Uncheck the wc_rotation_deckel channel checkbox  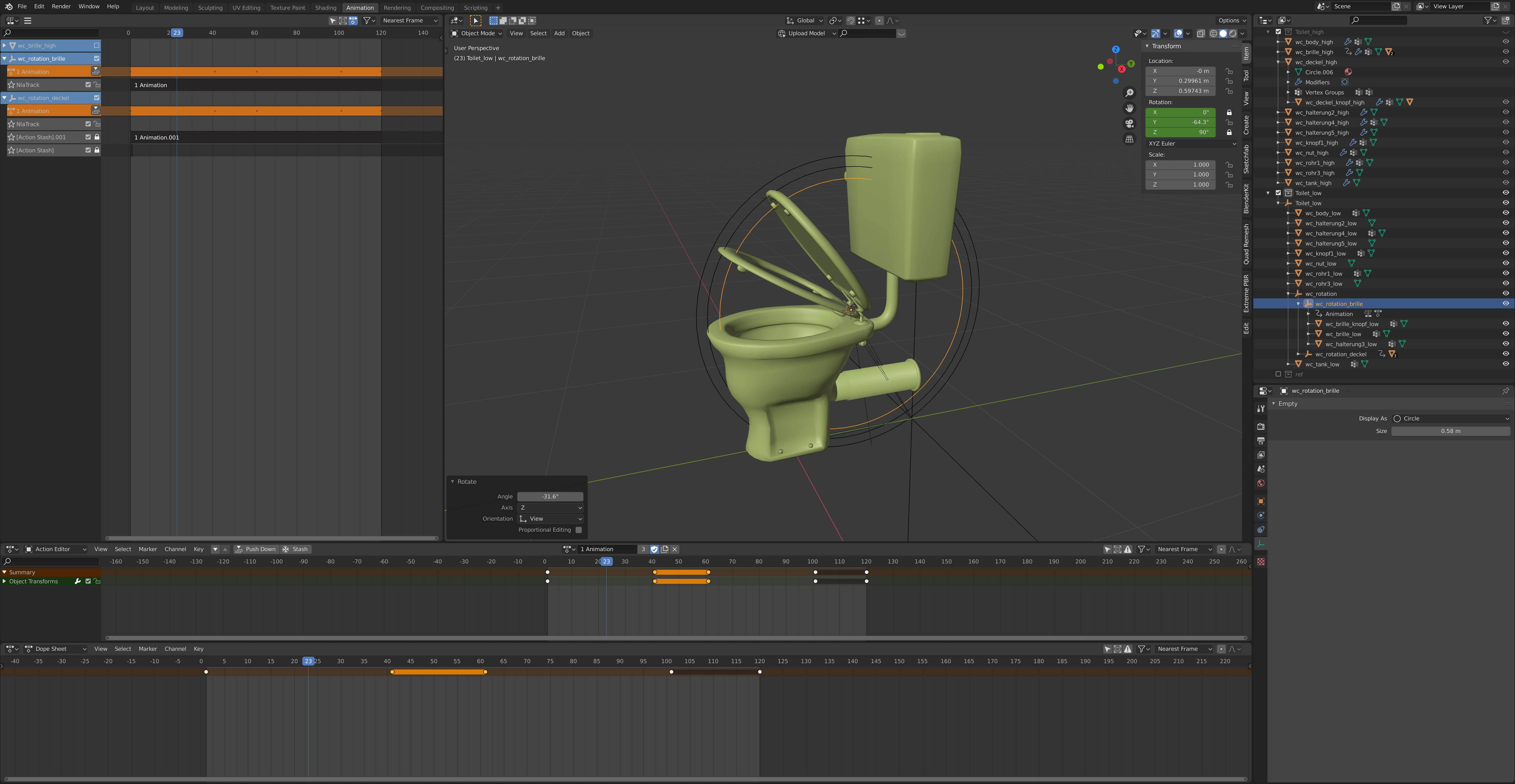tap(96, 98)
